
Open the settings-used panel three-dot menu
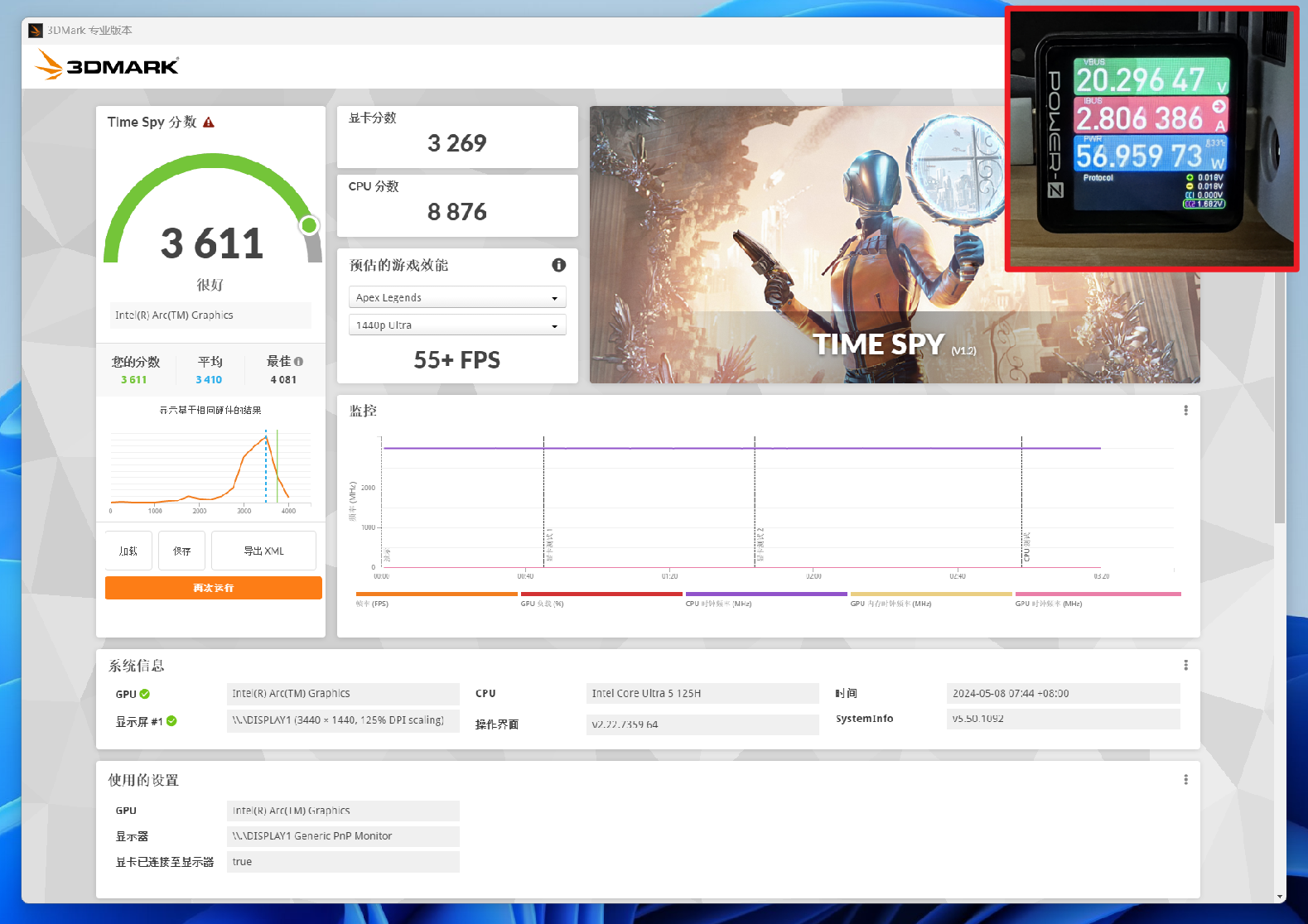coord(1186,780)
